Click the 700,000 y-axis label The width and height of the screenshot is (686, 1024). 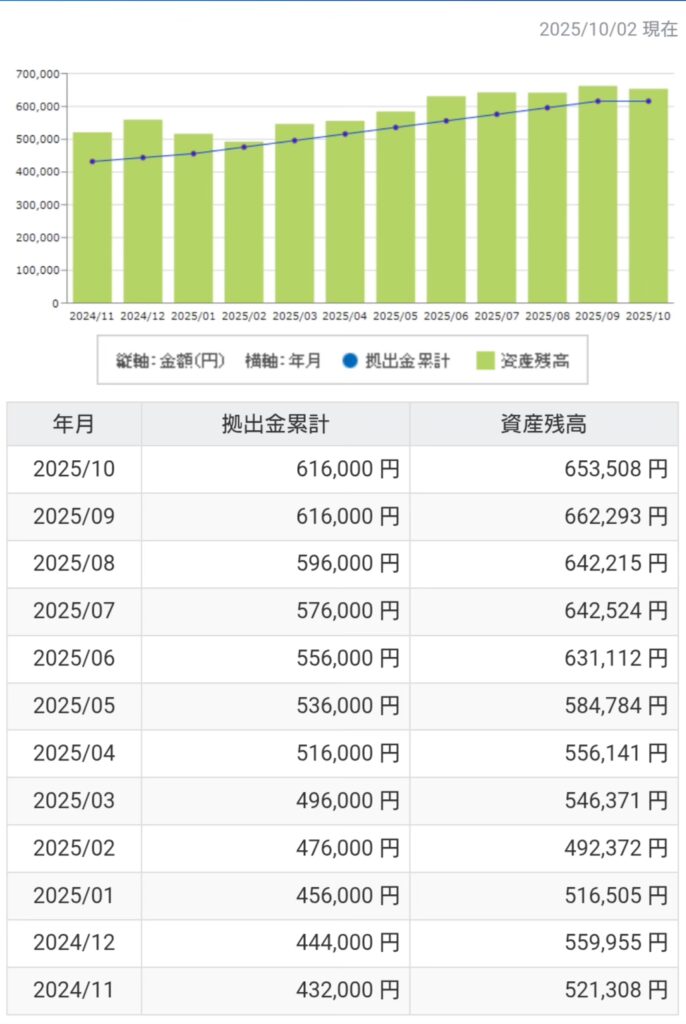coord(39,74)
